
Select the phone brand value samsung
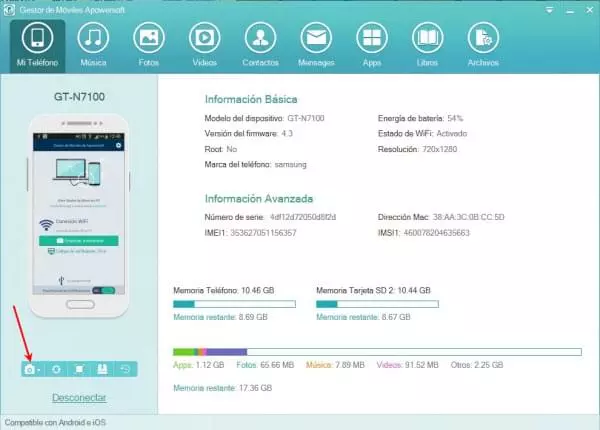click(x=290, y=165)
